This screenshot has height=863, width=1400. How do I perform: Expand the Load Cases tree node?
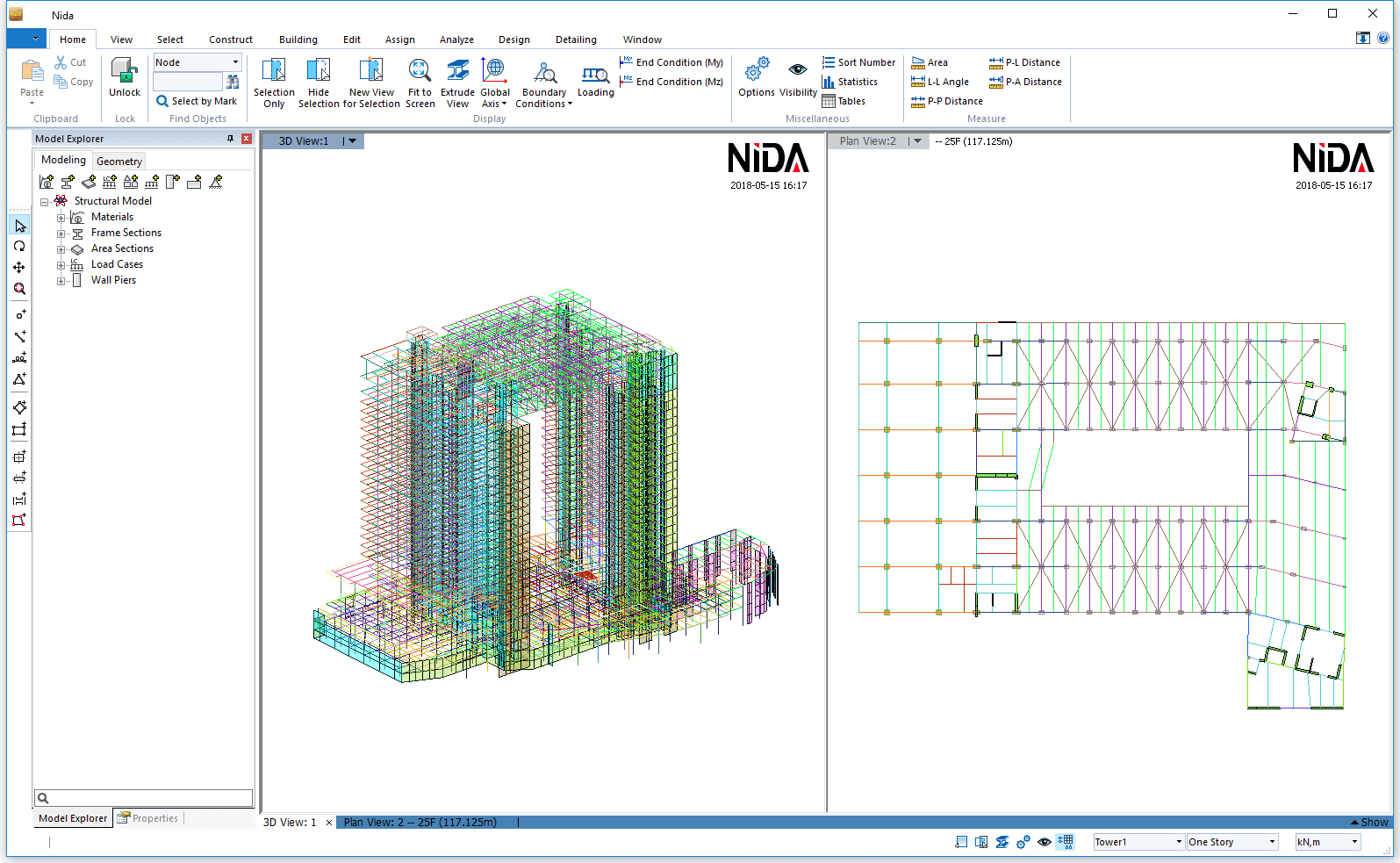(61, 265)
